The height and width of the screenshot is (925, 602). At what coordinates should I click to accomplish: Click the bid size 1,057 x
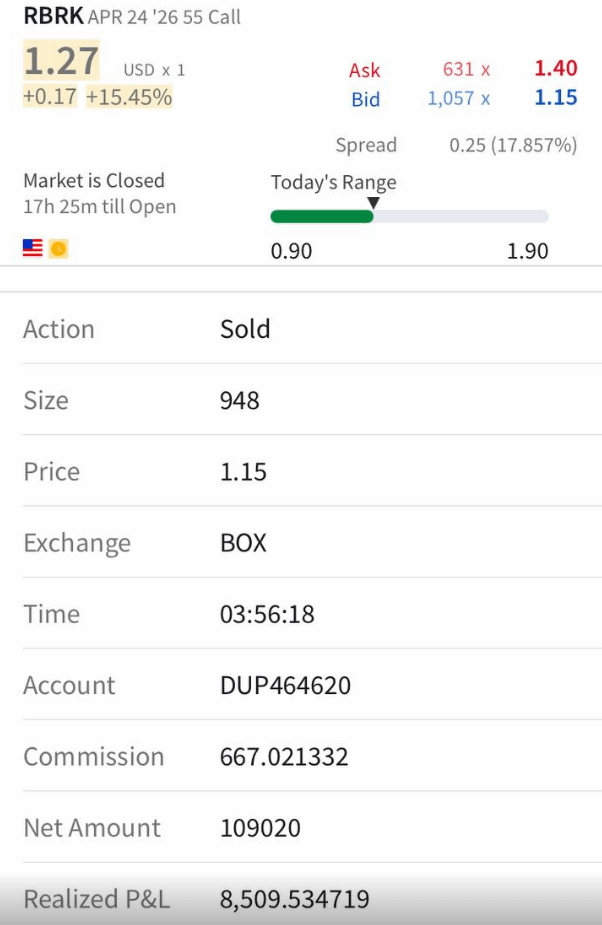458,98
